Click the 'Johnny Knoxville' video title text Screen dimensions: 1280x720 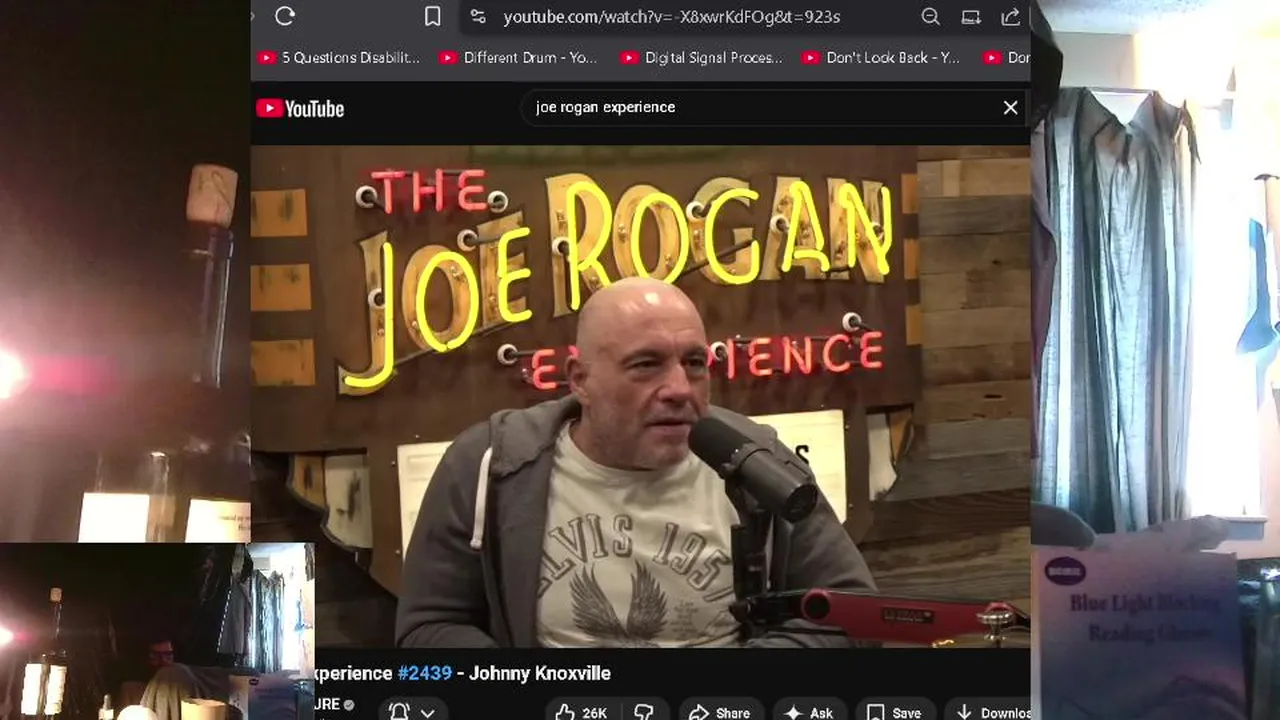coord(540,673)
